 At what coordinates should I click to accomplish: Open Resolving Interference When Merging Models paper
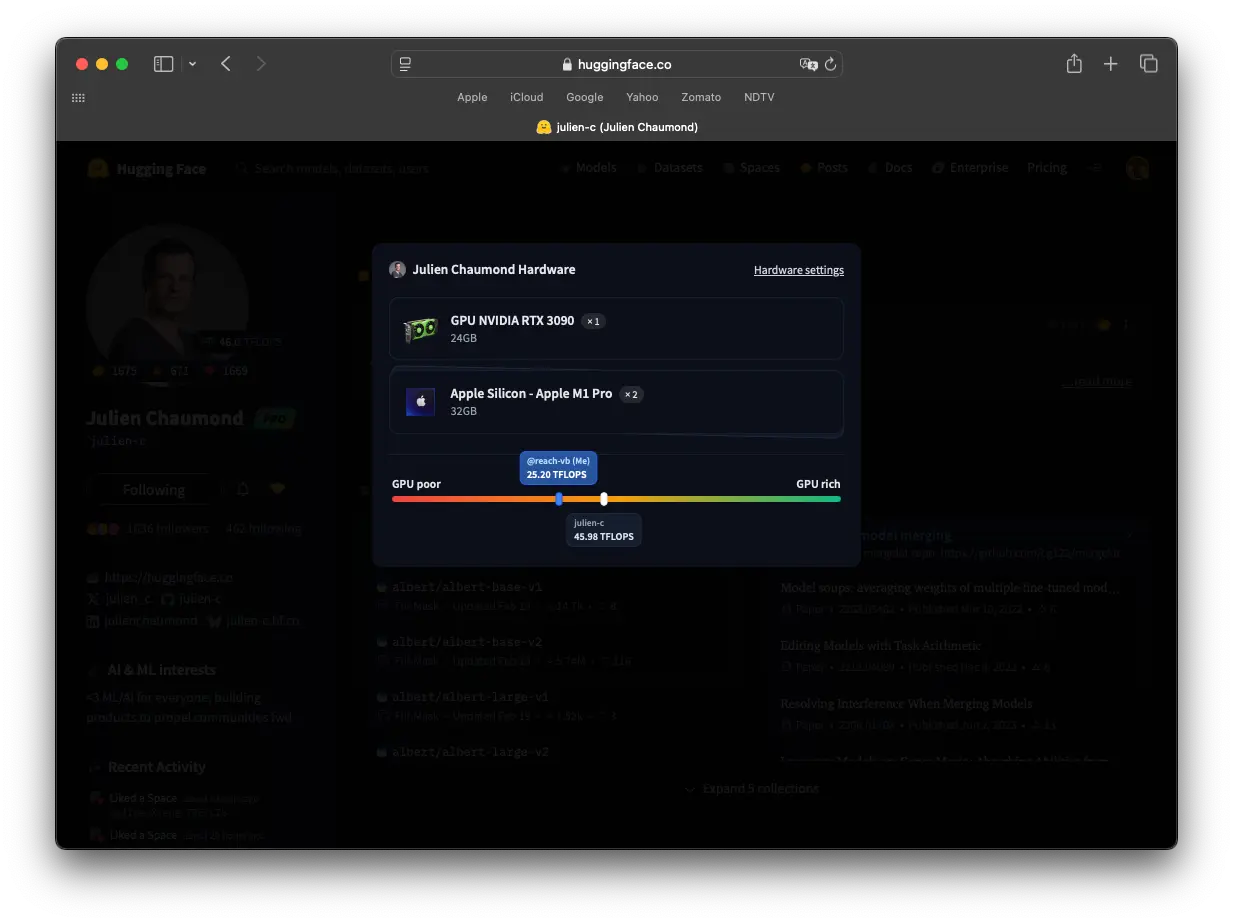(906, 704)
